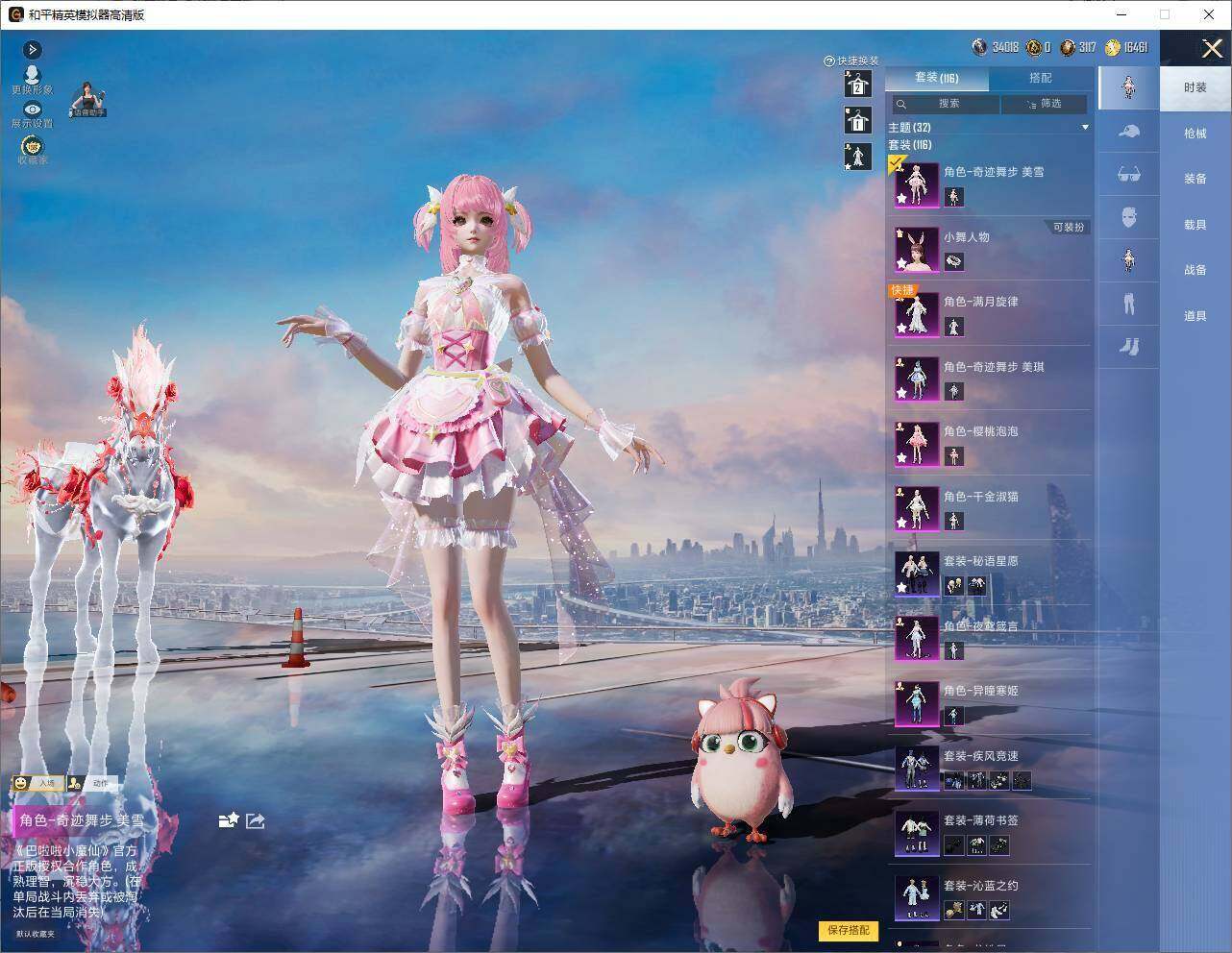Select the glasses category icon

point(1128,174)
